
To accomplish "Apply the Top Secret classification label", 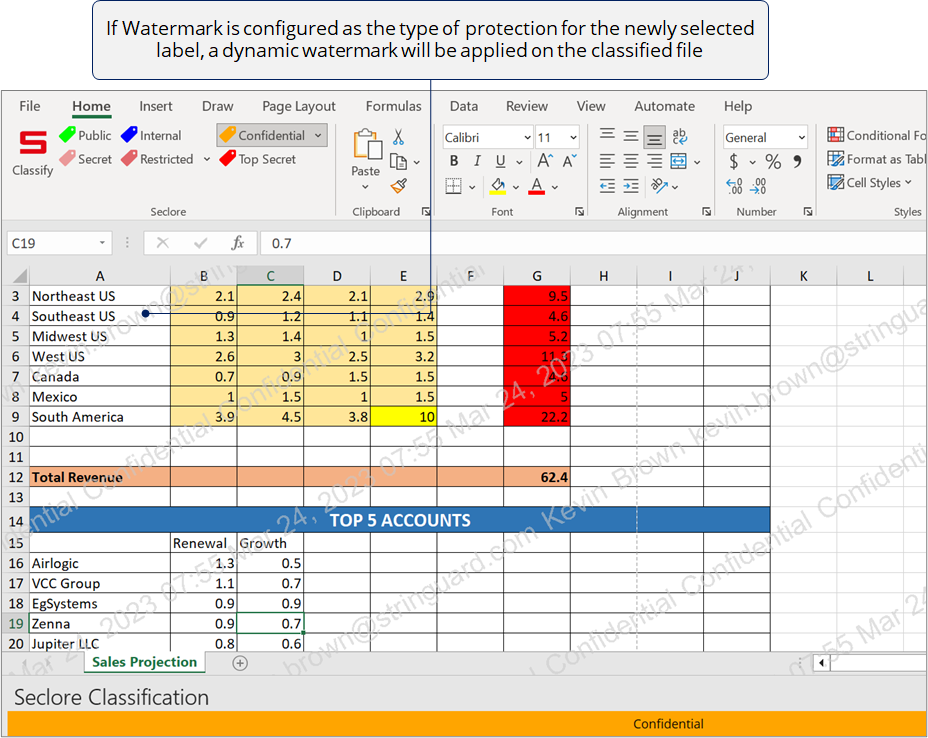I will pos(257,159).
